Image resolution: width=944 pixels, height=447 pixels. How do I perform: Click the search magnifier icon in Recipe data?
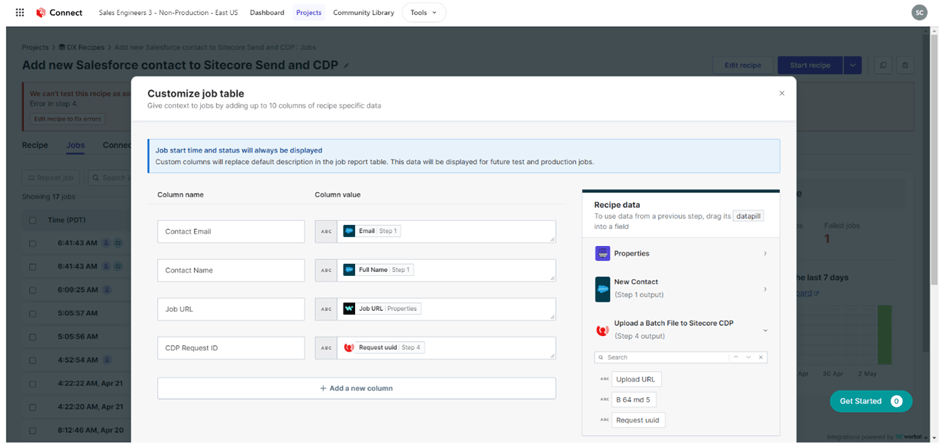coord(601,357)
